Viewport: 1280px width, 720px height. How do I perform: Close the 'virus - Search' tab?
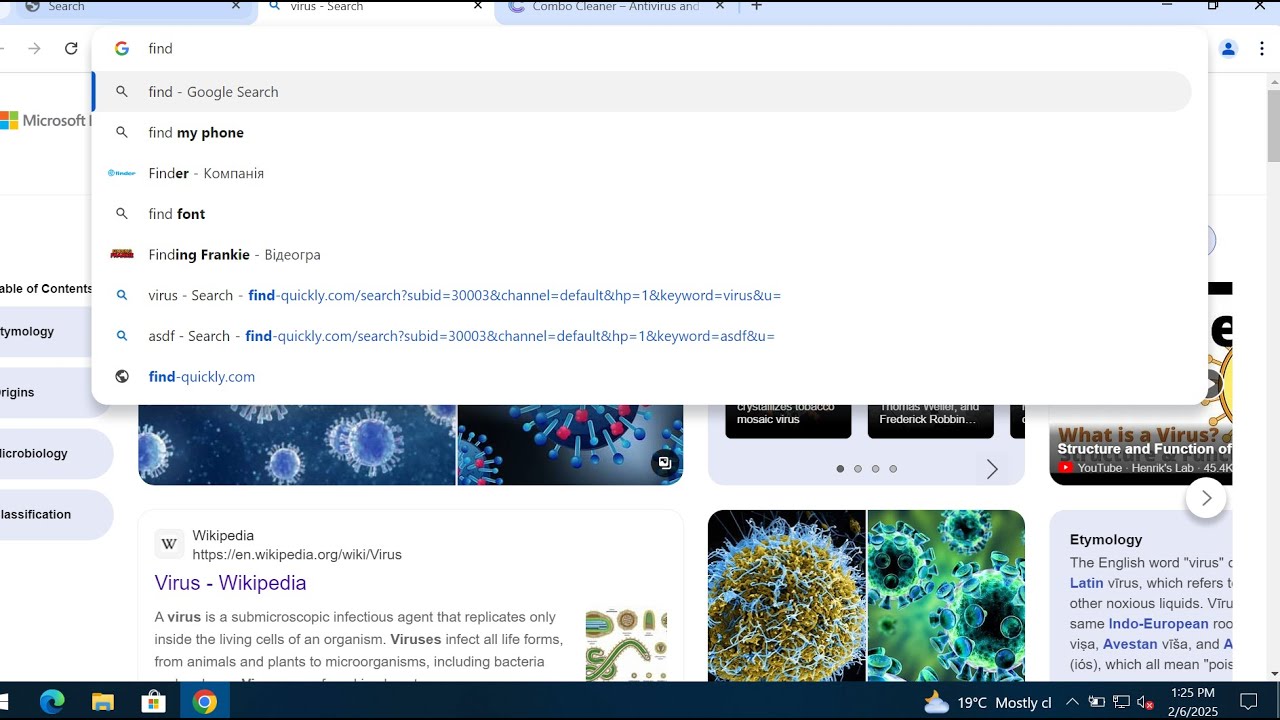(478, 6)
